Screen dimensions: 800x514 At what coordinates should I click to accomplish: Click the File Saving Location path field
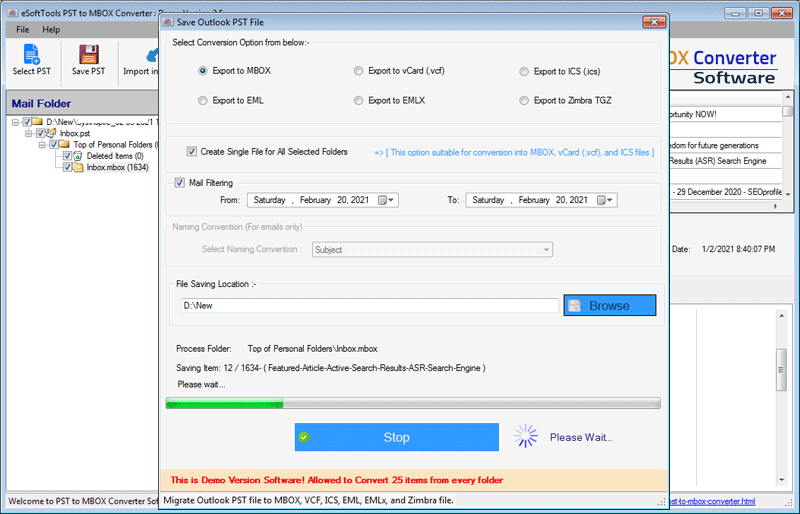(x=369, y=305)
